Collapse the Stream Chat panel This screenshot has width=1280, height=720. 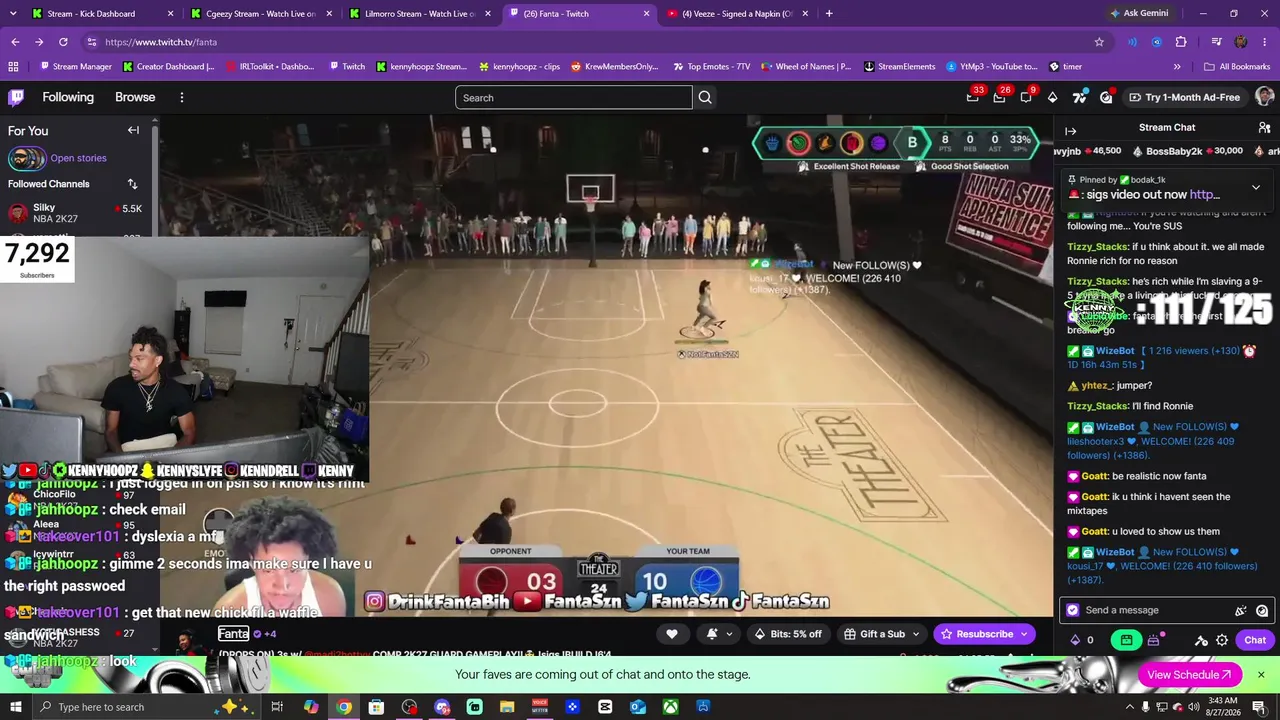tap(1071, 131)
